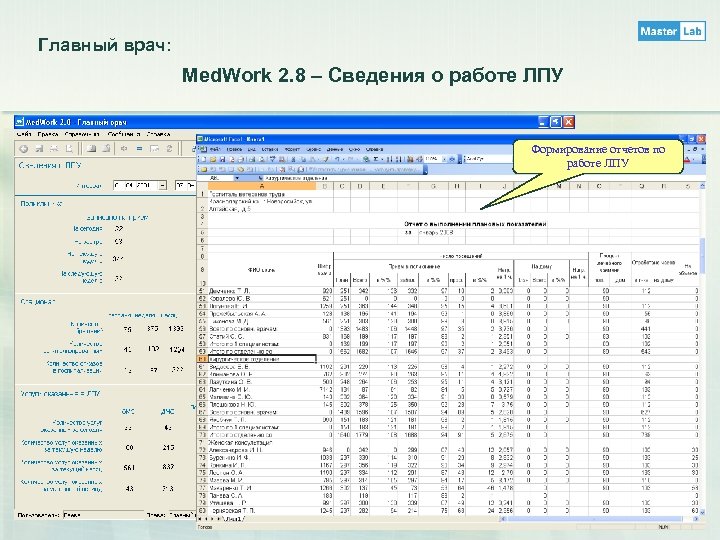Viewport: 720px width, 540px height.
Task: Click the save diskette icon in MedWork toolbar
Action: [x=39, y=148]
